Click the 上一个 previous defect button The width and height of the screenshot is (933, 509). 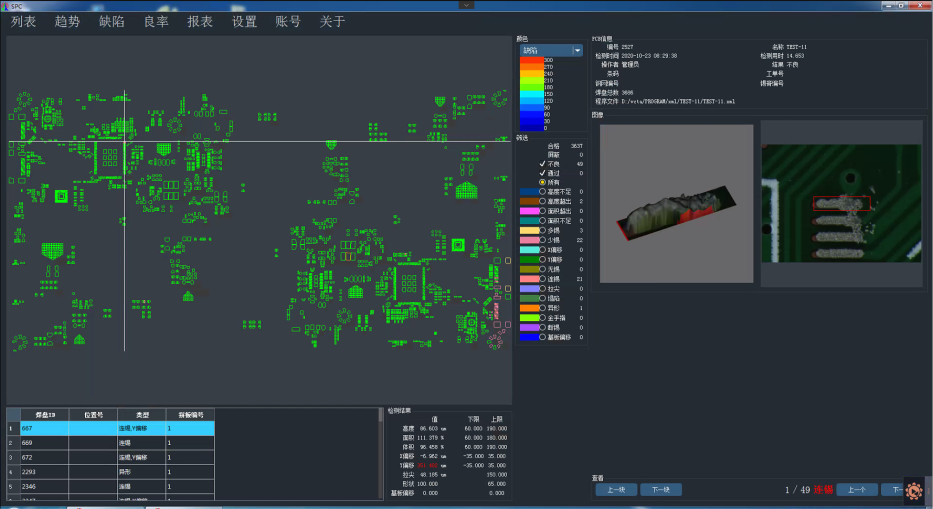(856, 489)
